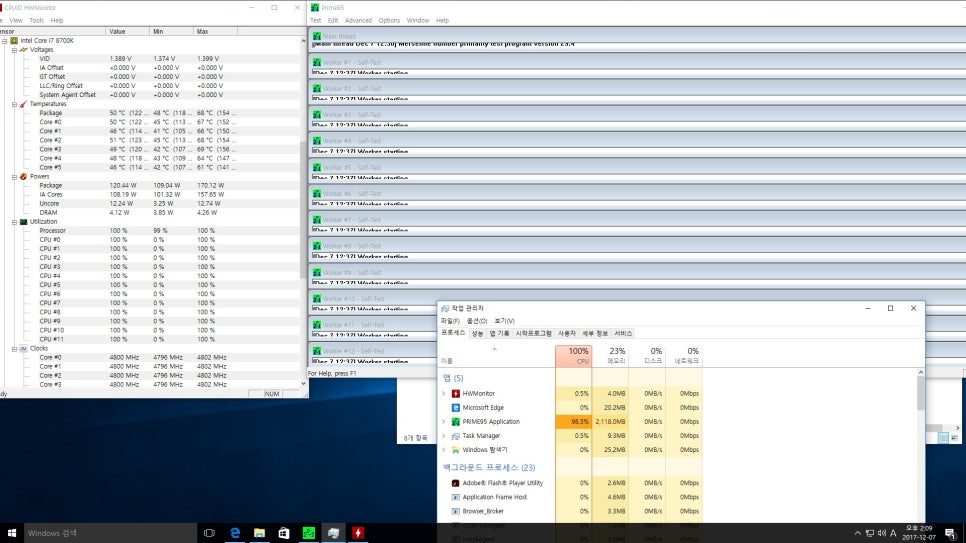Open the Help menu in HWMonitor
966x543 pixels.
coord(57,20)
